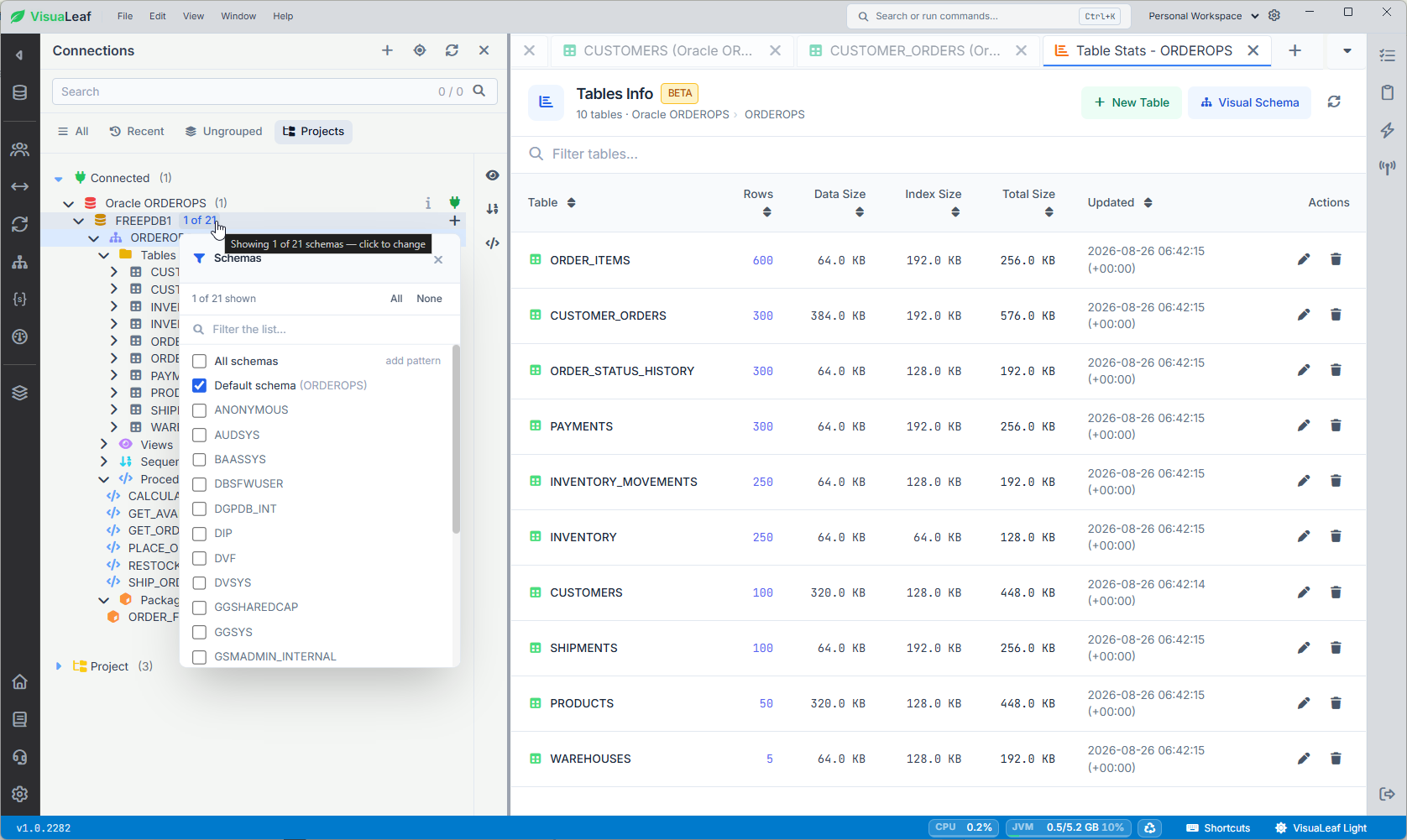
Task: Select All in the Schemas popup
Action: click(x=396, y=299)
